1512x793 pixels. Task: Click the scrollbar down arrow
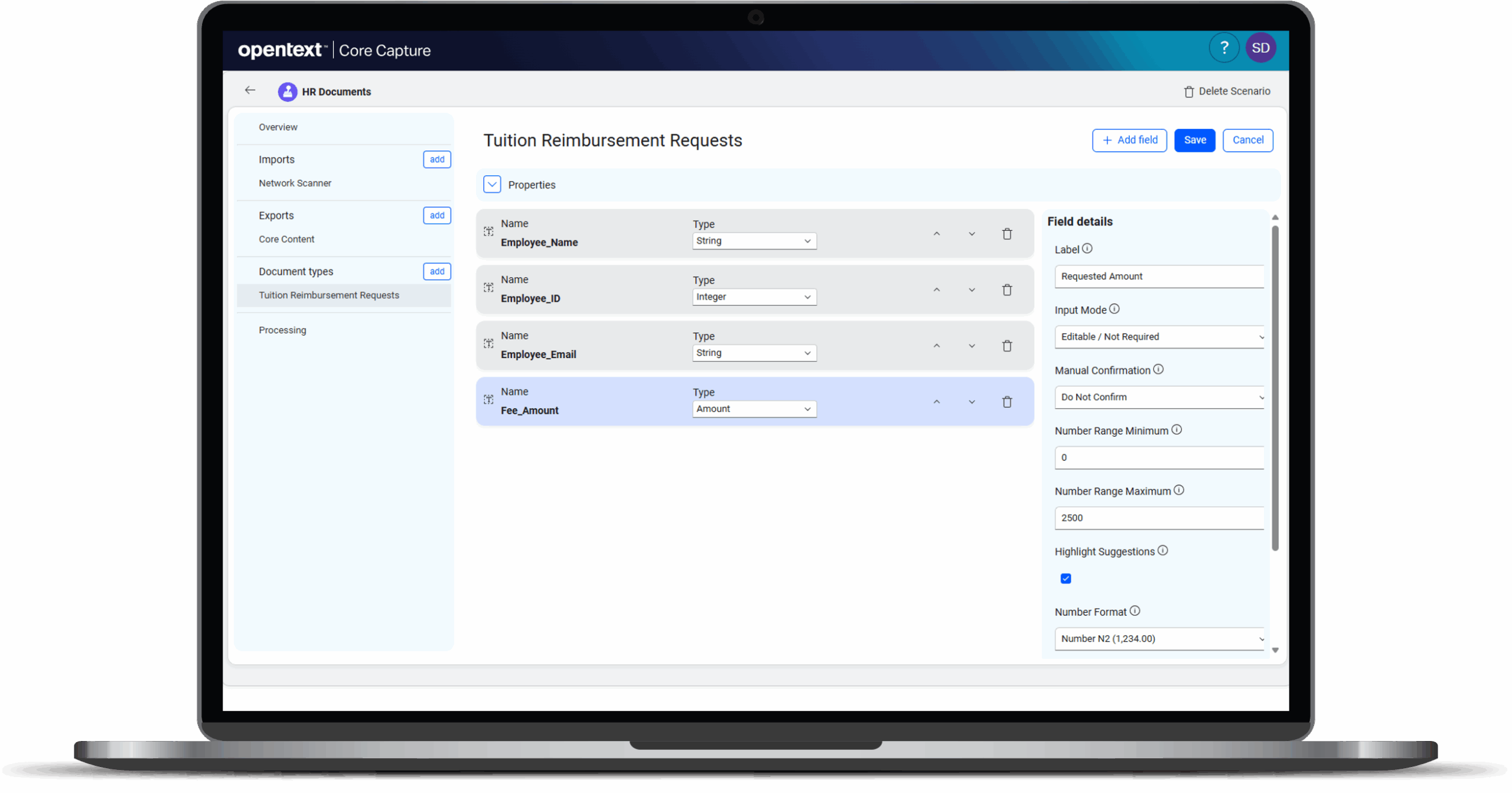point(1275,650)
